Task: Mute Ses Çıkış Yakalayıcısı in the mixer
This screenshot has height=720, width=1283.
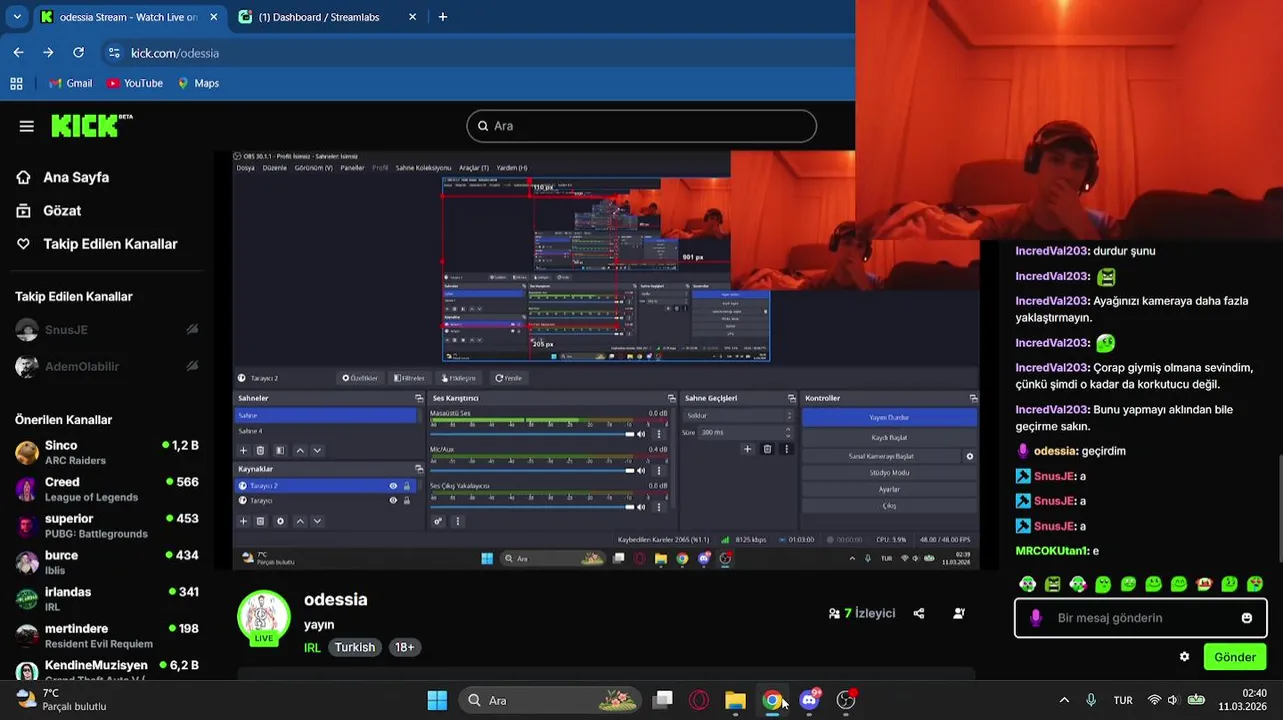Action: [x=643, y=506]
